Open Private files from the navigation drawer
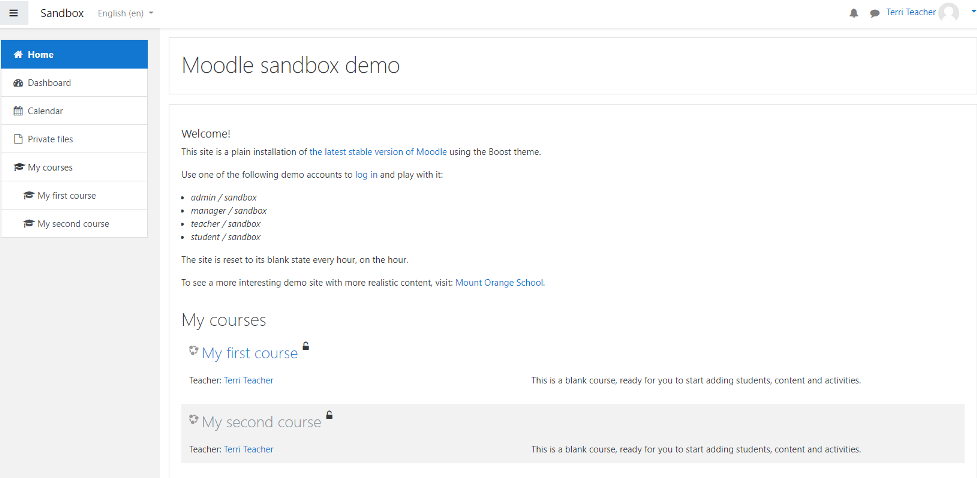Image resolution: width=977 pixels, height=478 pixels. point(74,139)
